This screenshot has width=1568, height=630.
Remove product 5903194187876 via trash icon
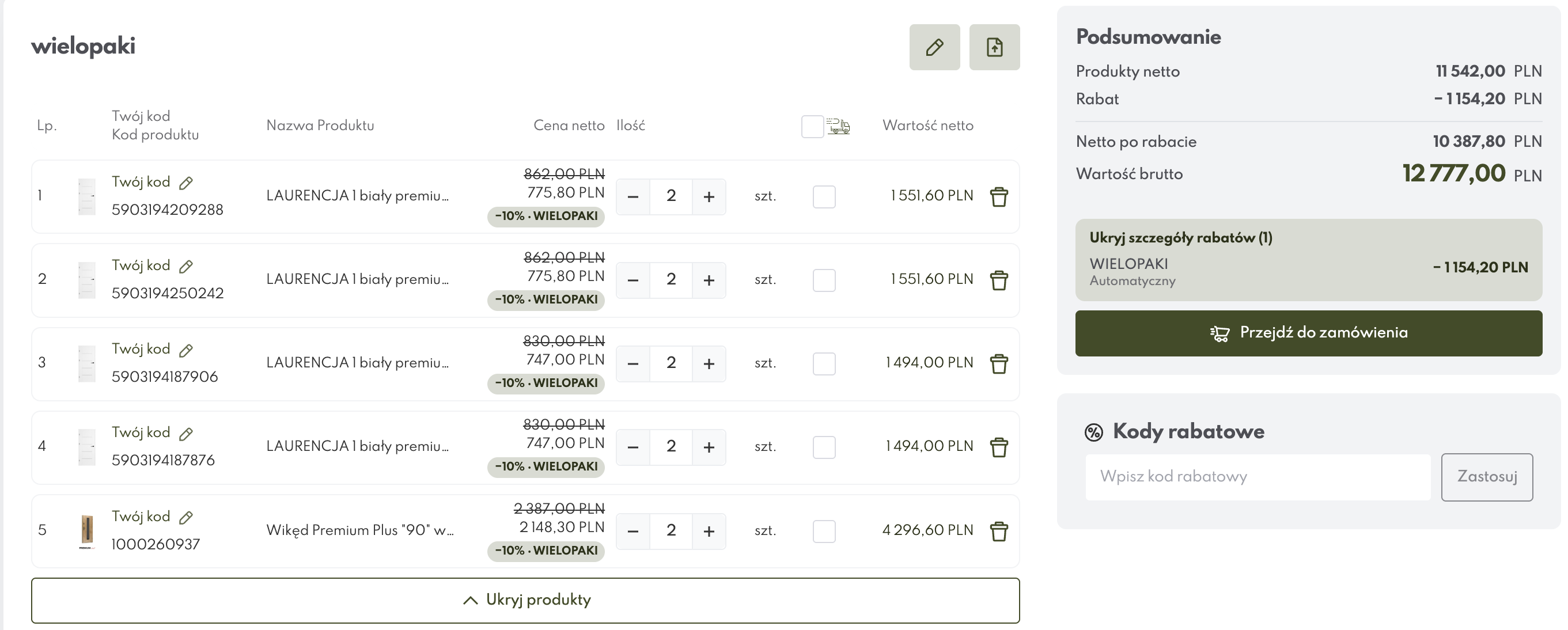click(x=998, y=447)
